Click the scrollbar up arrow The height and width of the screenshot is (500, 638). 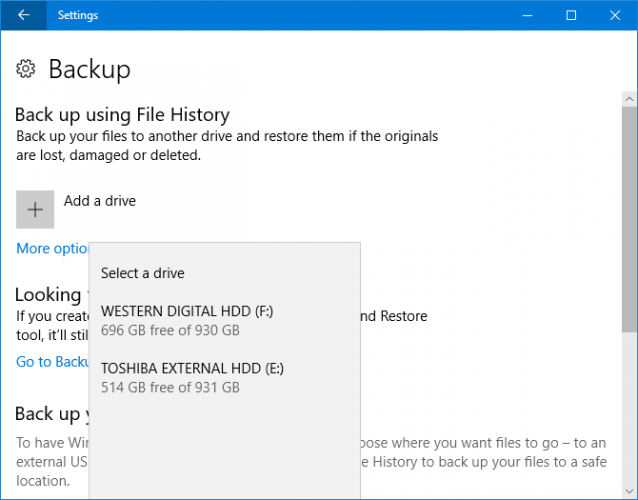click(629, 98)
